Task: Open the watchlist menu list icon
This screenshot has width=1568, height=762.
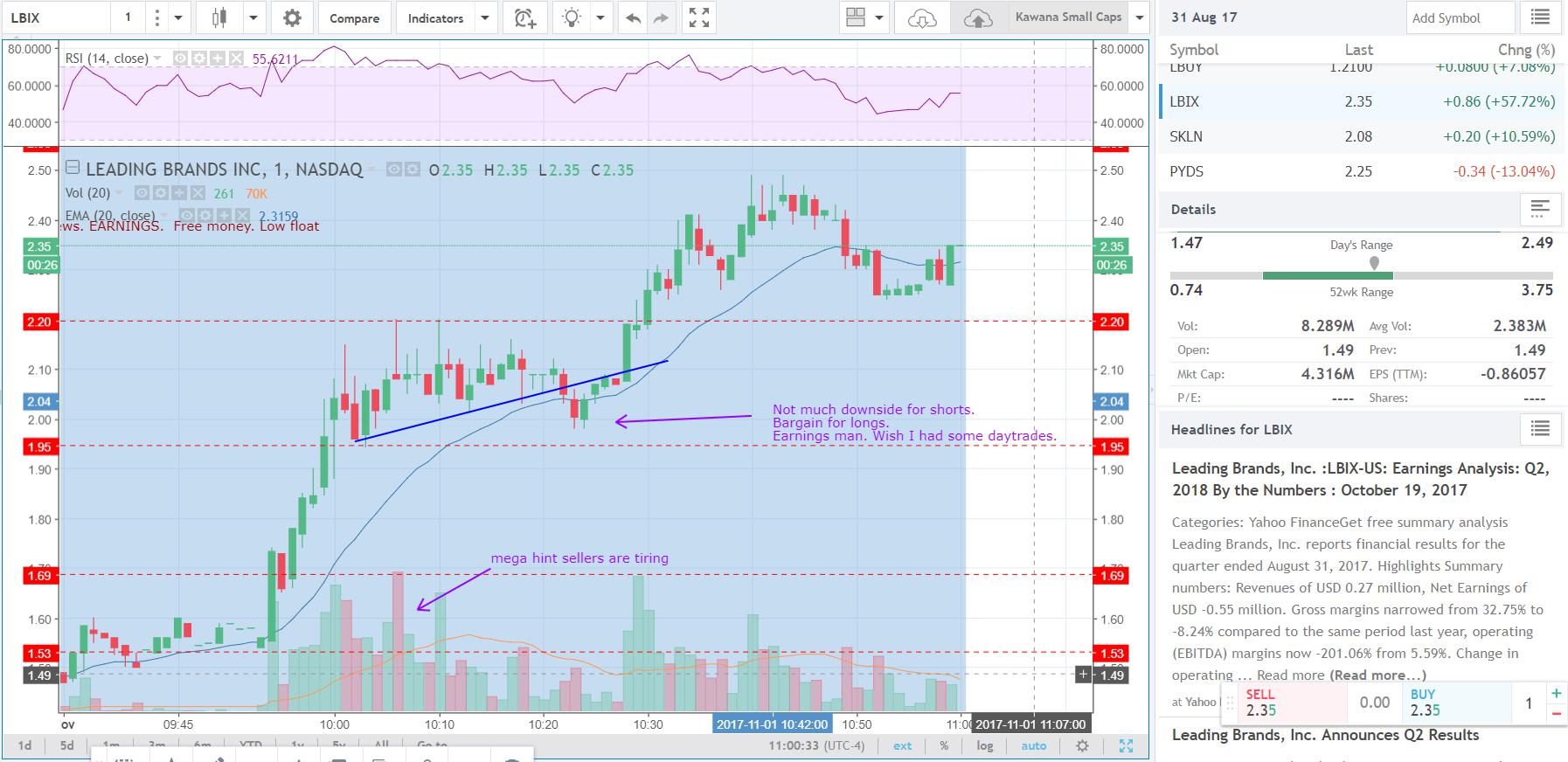Action: pyautogui.click(x=1540, y=17)
